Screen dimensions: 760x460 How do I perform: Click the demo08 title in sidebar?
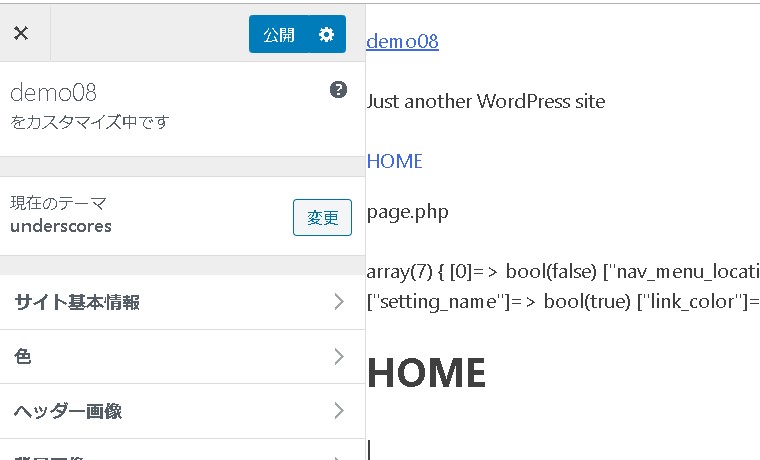53,93
